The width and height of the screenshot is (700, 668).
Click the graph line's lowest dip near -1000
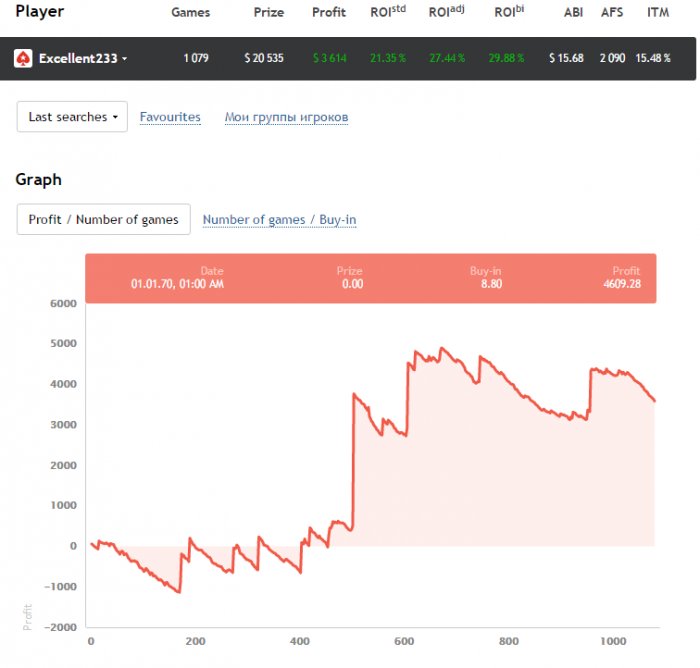[179, 592]
